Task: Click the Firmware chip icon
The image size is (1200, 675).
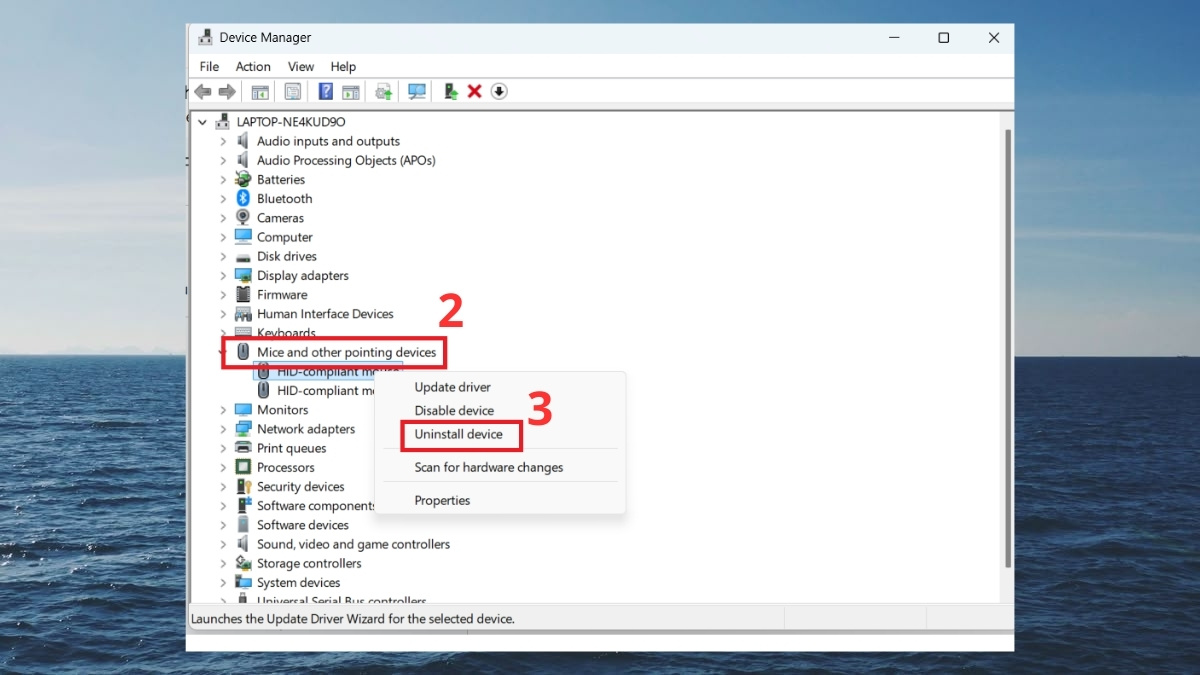Action: click(x=243, y=295)
